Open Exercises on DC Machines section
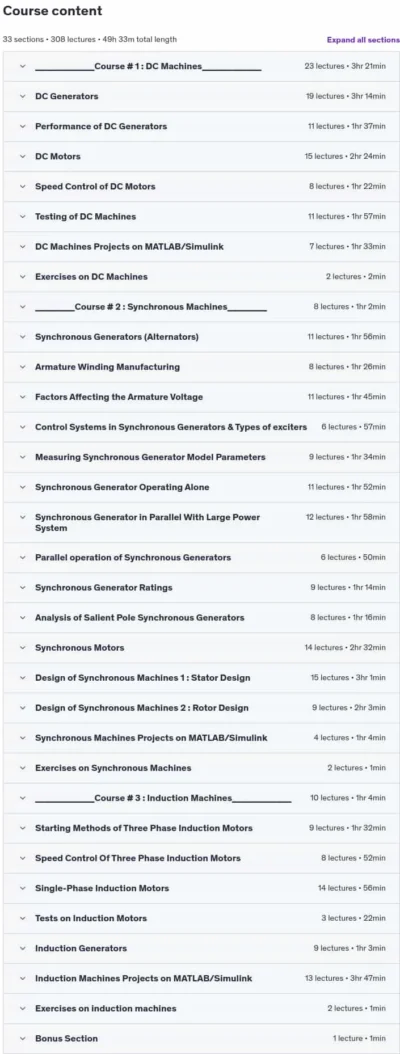The height and width of the screenshot is (1054, 400). 201,276
